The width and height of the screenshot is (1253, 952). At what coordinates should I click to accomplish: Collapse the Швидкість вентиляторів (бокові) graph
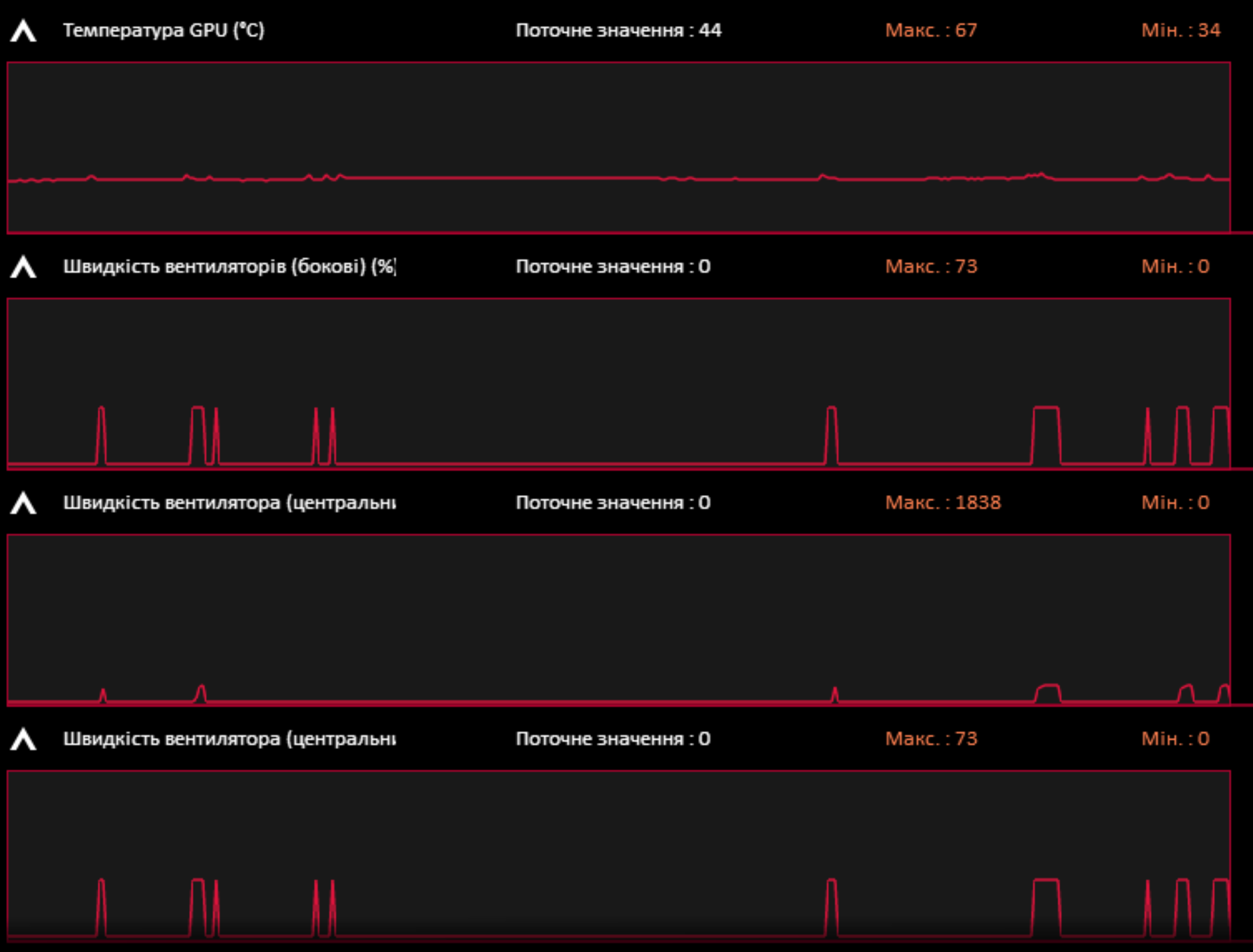tap(23, 267)
